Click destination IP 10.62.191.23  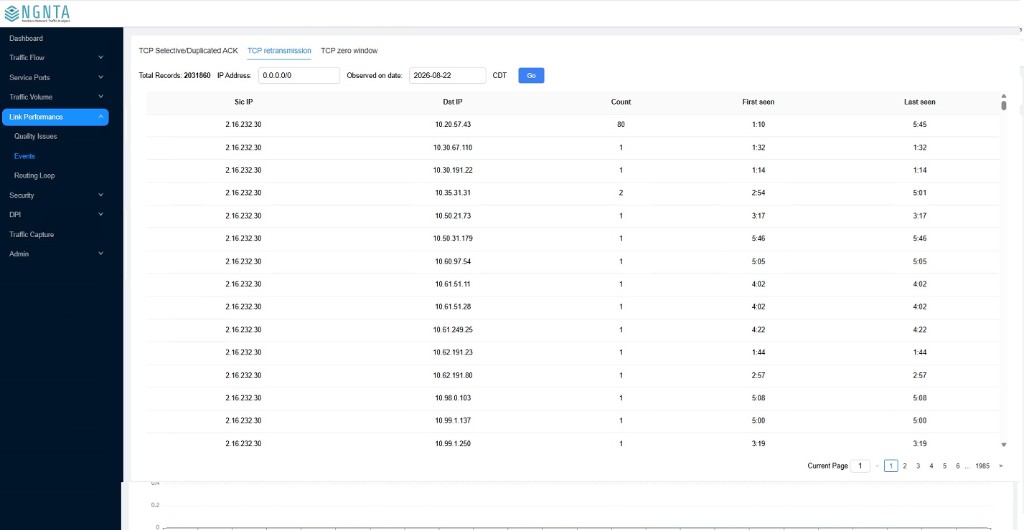[453, 352]
